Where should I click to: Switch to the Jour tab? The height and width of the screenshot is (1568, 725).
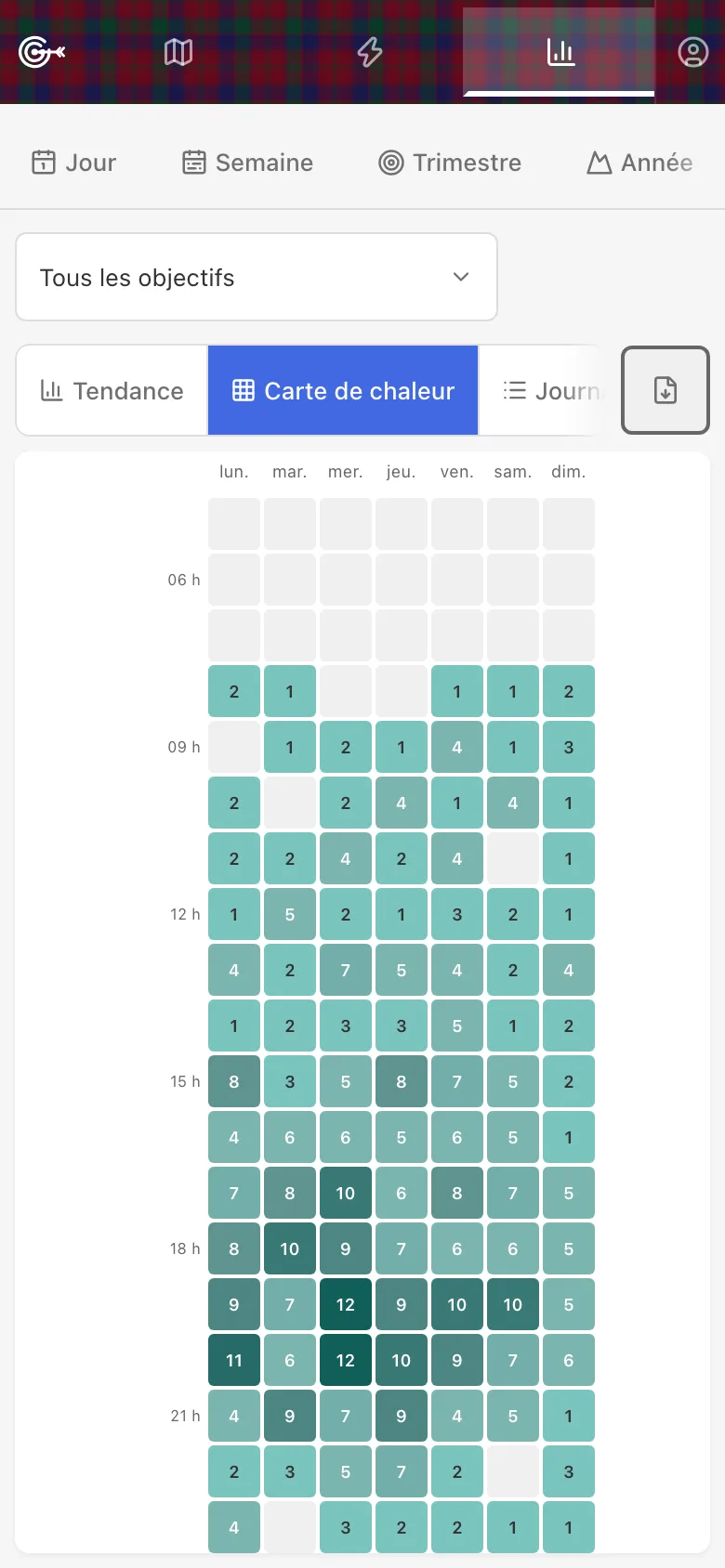[x=74, y=163]
